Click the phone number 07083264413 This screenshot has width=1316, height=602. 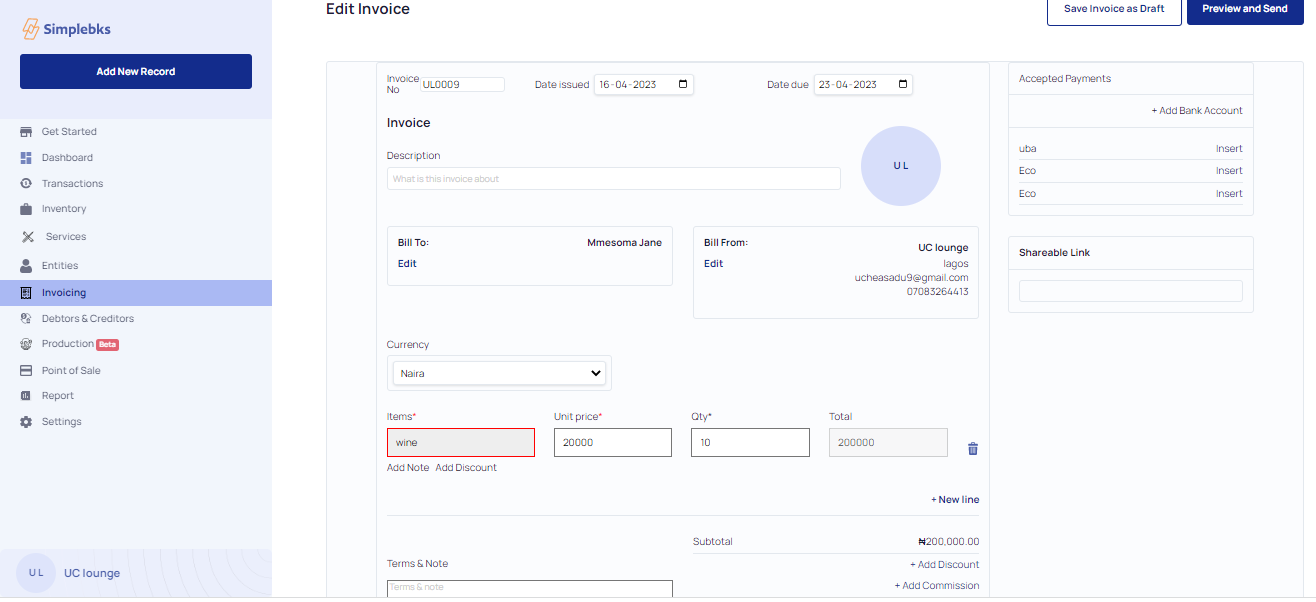pyautogui.click(x=937, y=292)
